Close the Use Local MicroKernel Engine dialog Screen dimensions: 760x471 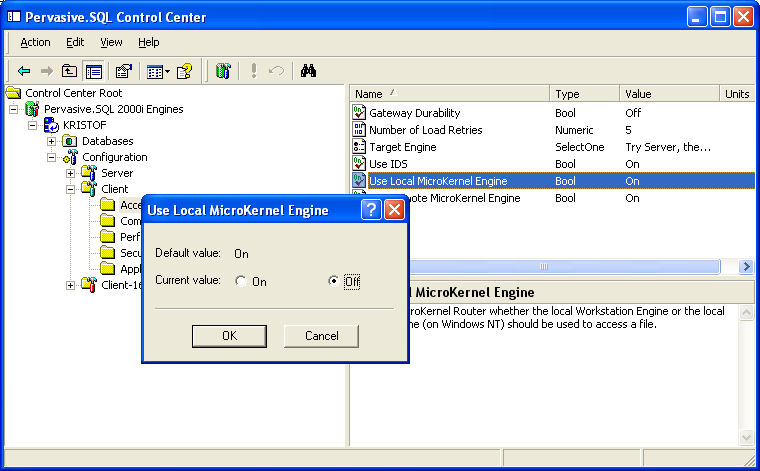pyautogui.click(x=395, y=210)
